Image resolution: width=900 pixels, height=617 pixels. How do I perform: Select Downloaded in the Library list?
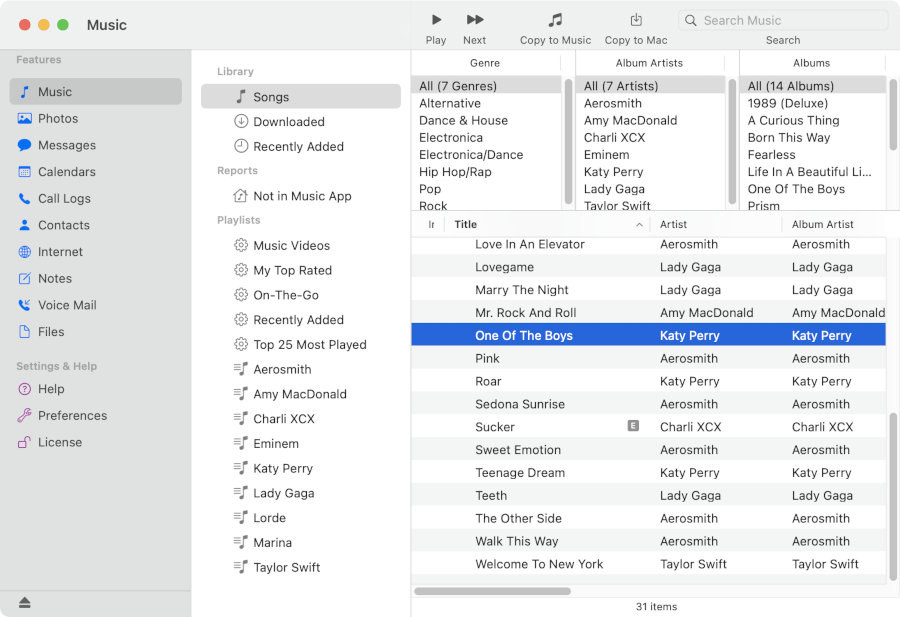click(x=301, y=122)
